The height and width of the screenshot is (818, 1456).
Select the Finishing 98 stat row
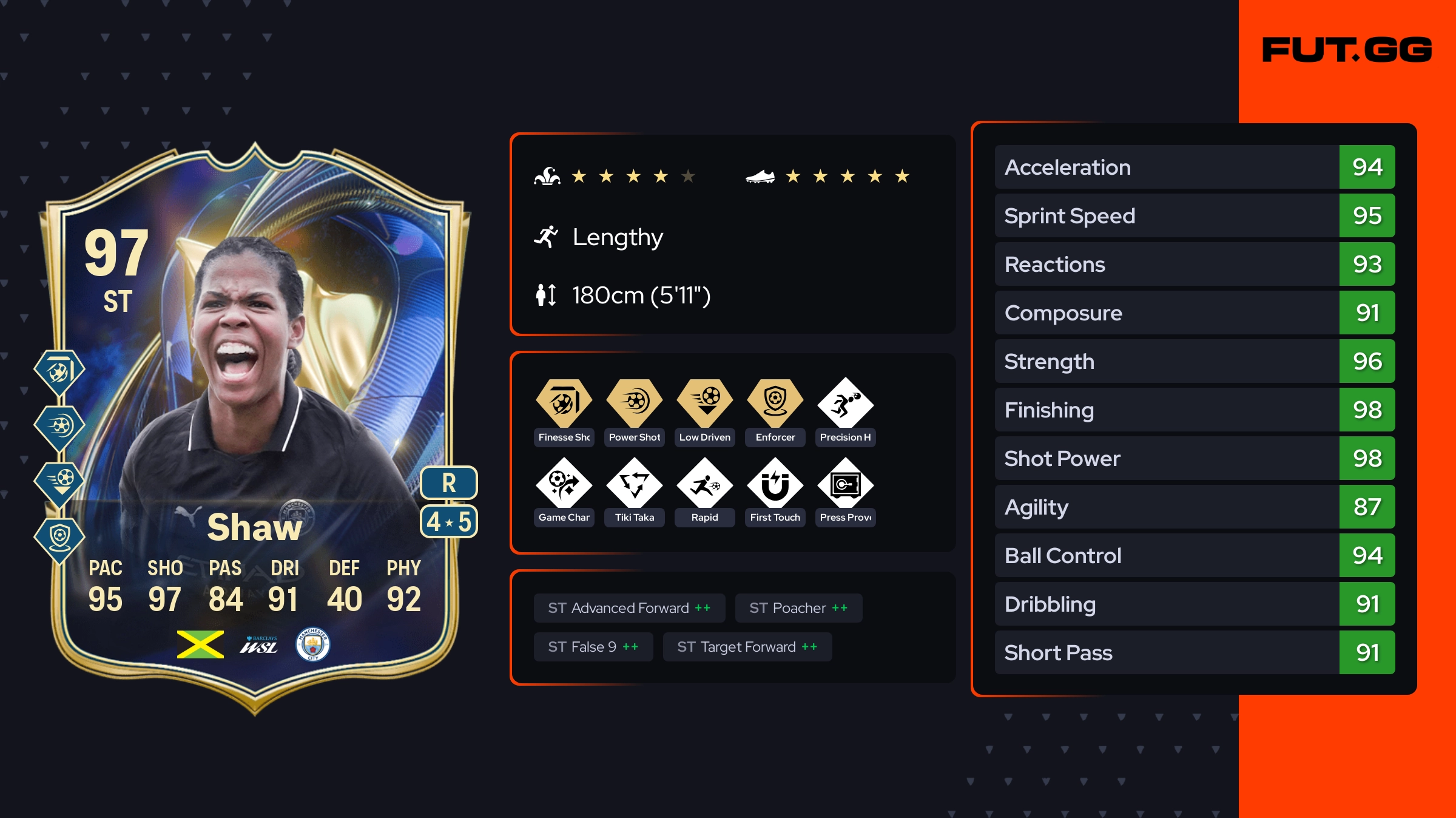1195,410
